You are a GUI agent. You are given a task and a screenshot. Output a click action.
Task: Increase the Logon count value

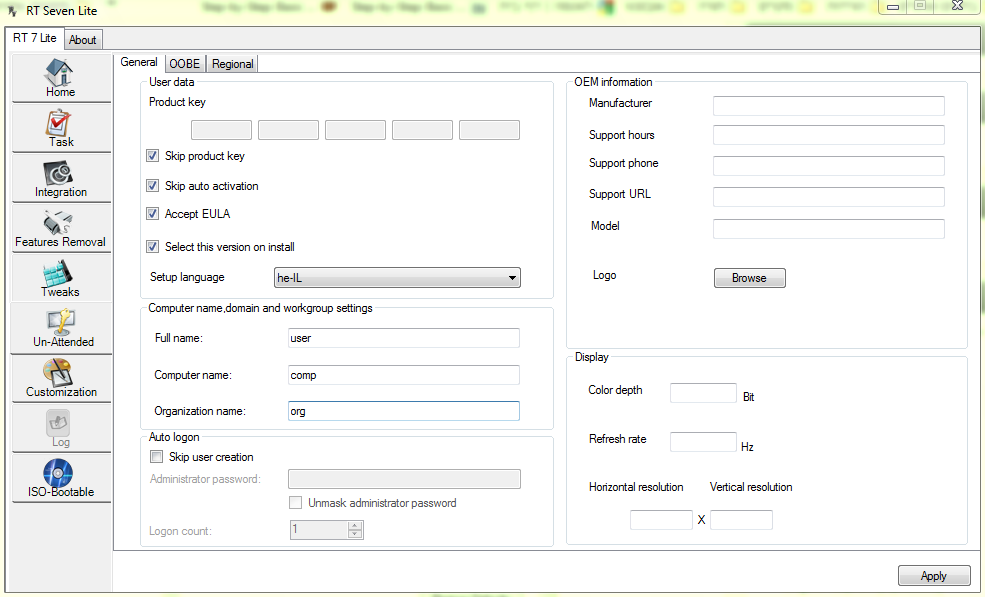click(x=355, y=525)
